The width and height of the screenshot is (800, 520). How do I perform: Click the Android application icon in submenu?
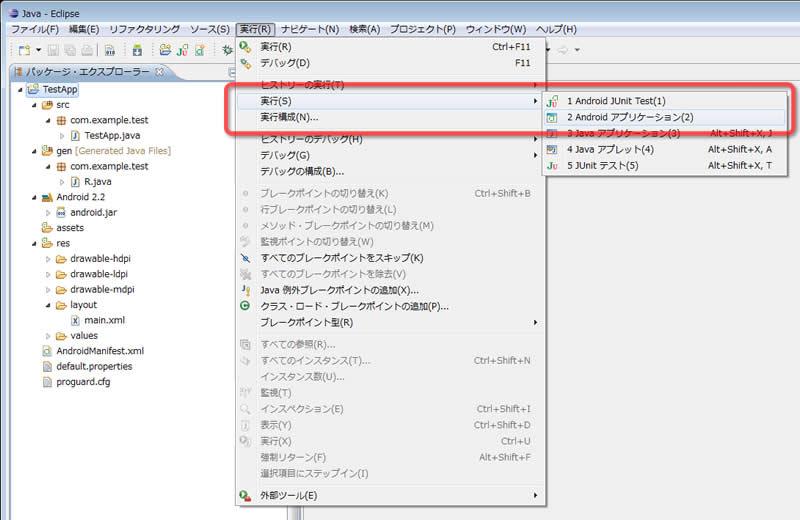tap(552, 118)
